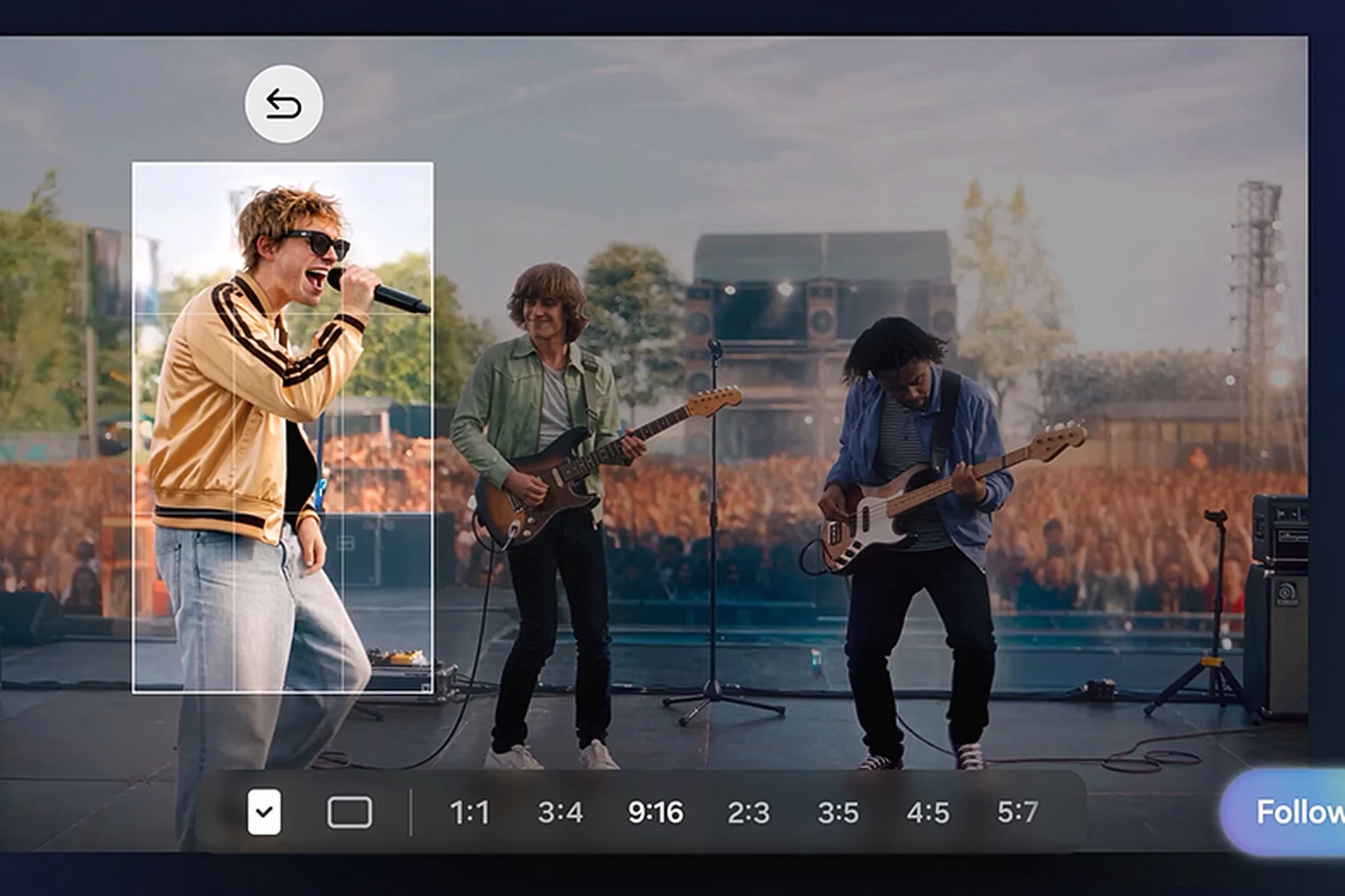Click the undo arrow button
The height and width of the screenshot is (896, 1345).
pos(284,104)
